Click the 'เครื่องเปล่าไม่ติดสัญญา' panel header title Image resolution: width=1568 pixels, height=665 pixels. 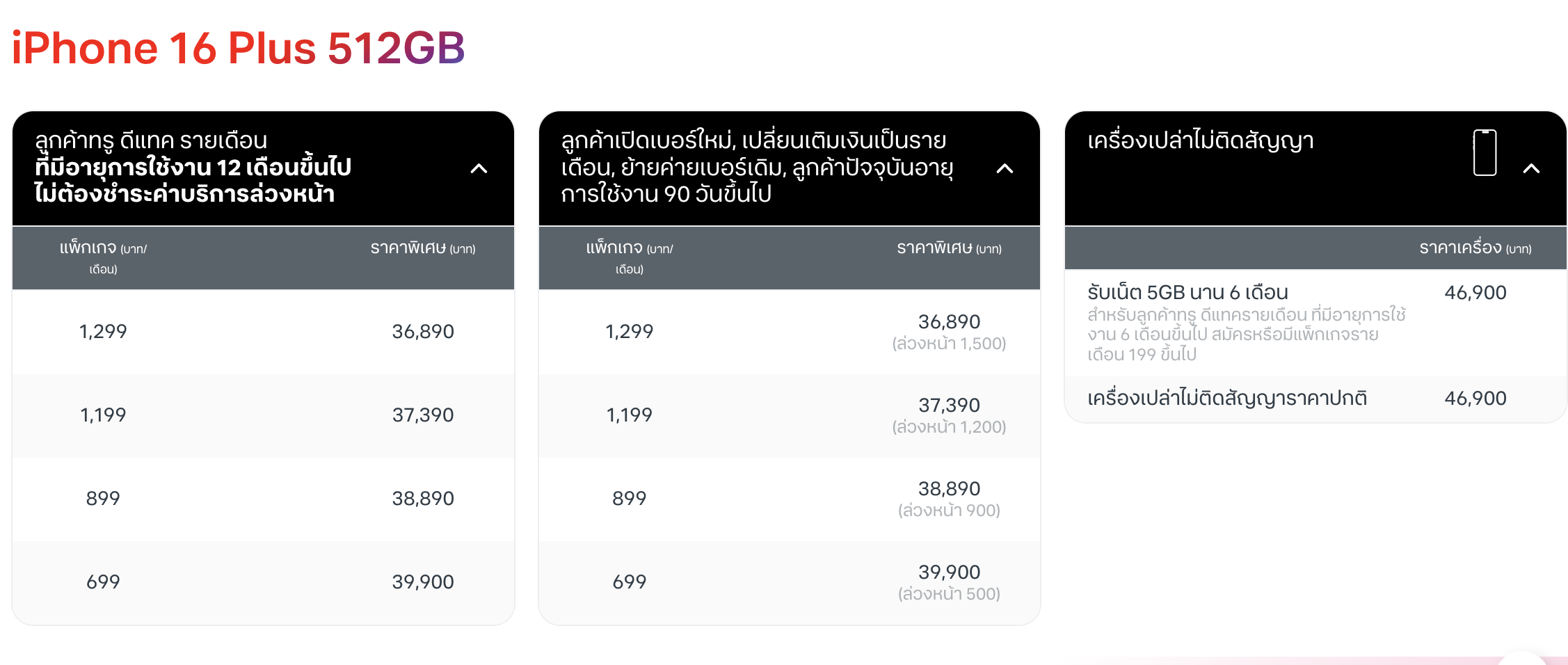pos(1200,141)
